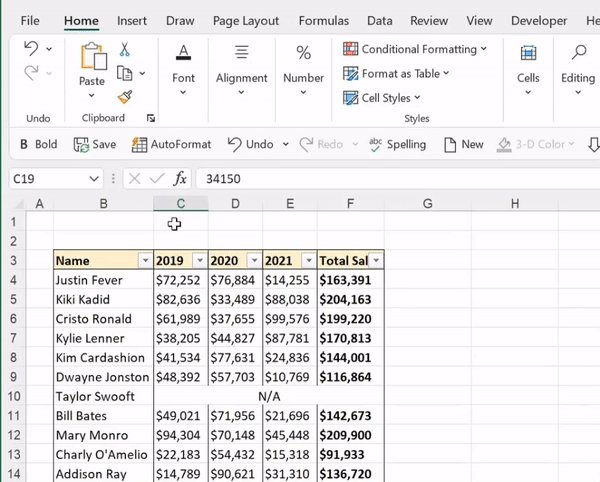600x482 pixels.
Task: Select column F header
Action: (x=351, y=204)
